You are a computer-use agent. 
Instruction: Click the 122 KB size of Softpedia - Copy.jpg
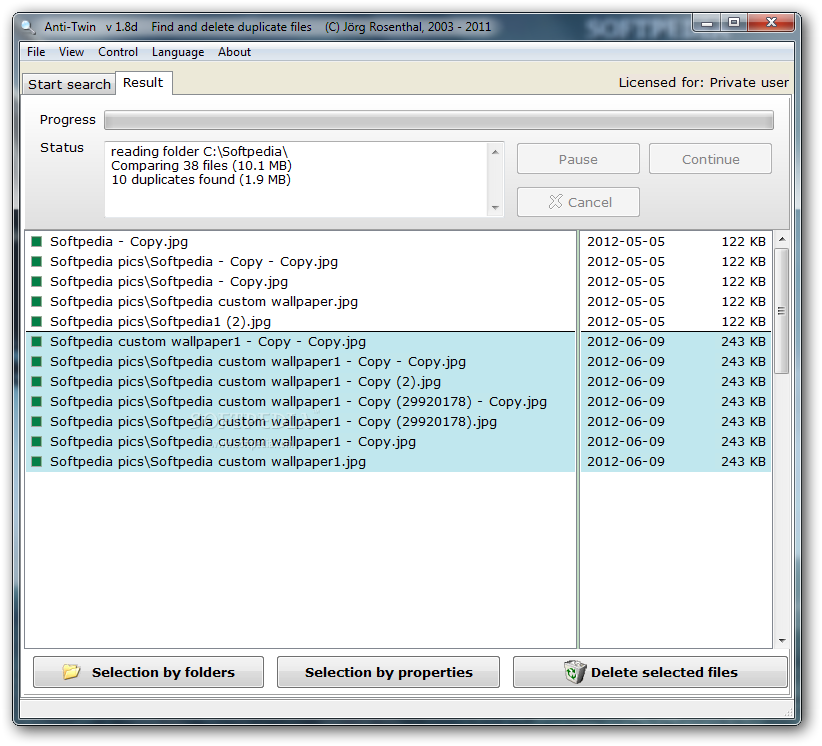coord(743,242)
